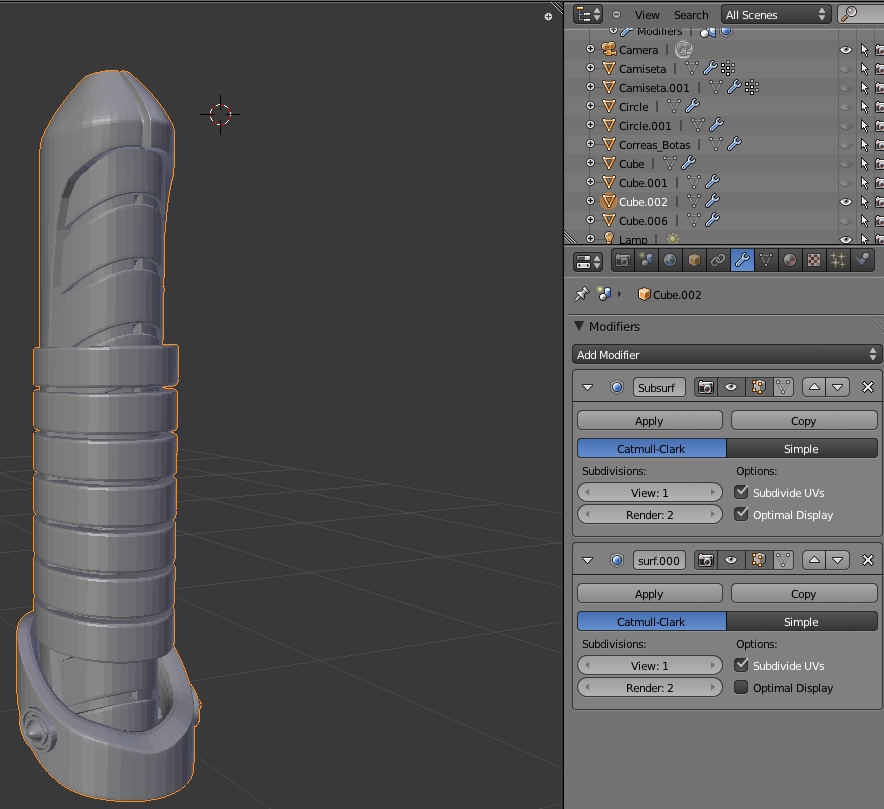Collapse the Modifiers section triangle

579,326
